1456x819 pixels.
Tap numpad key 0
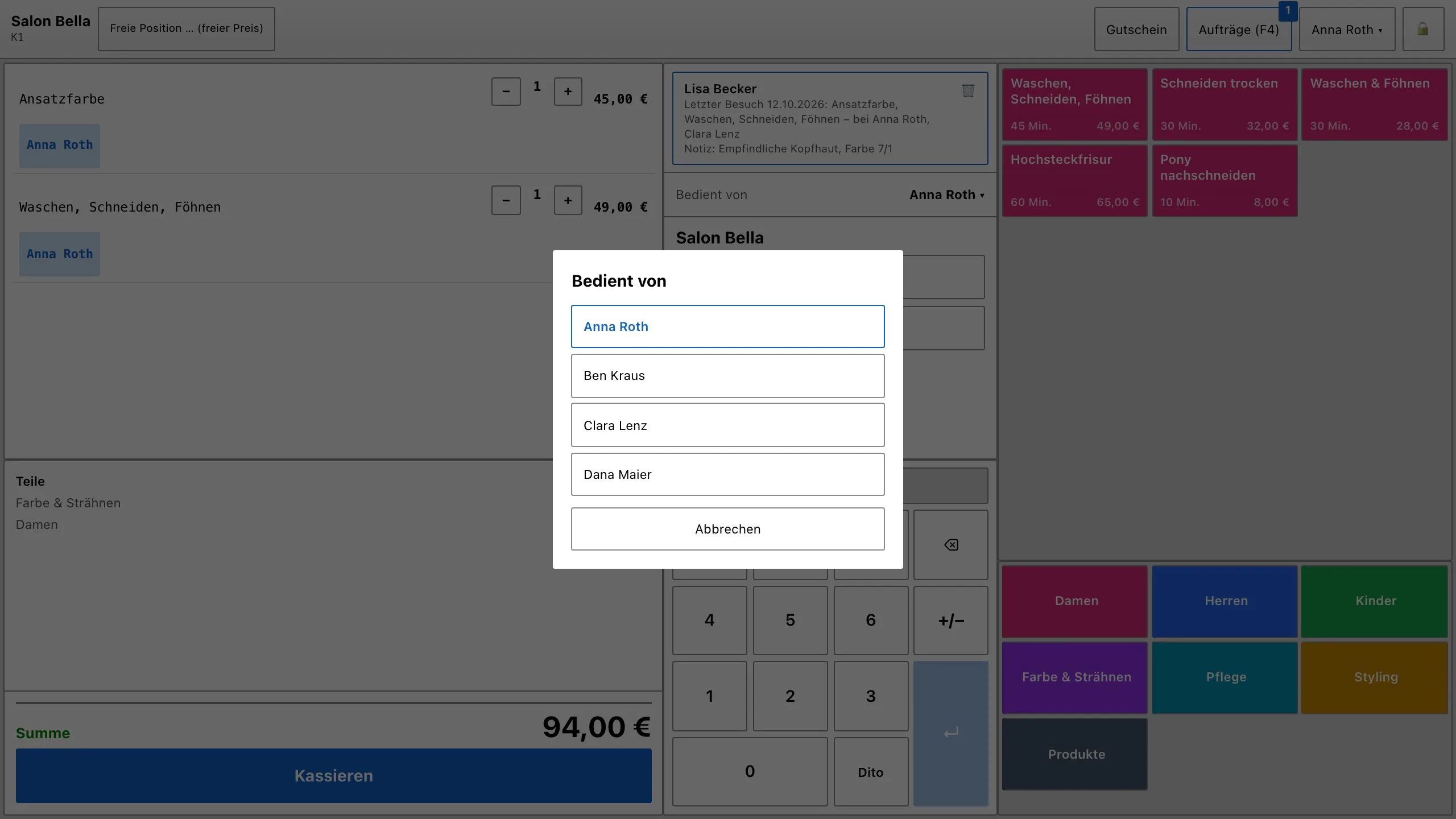(x=750, y=772)
